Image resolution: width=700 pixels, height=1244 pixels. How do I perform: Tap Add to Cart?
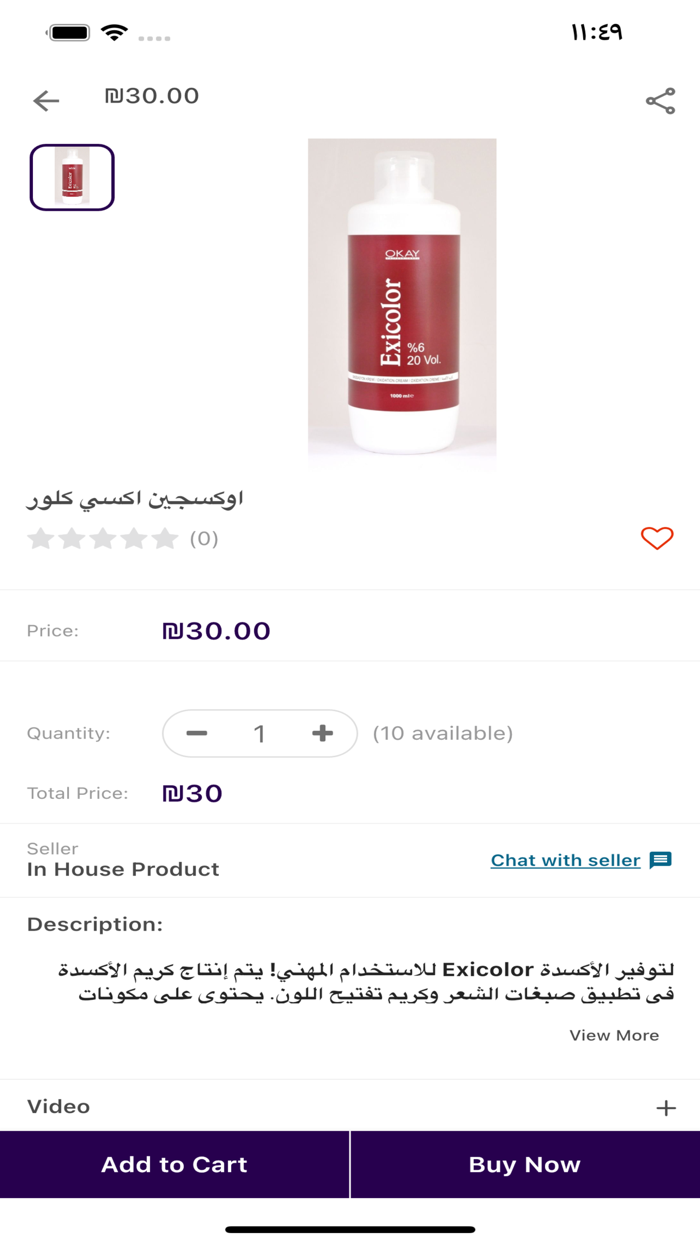[x=174, y=1164]
